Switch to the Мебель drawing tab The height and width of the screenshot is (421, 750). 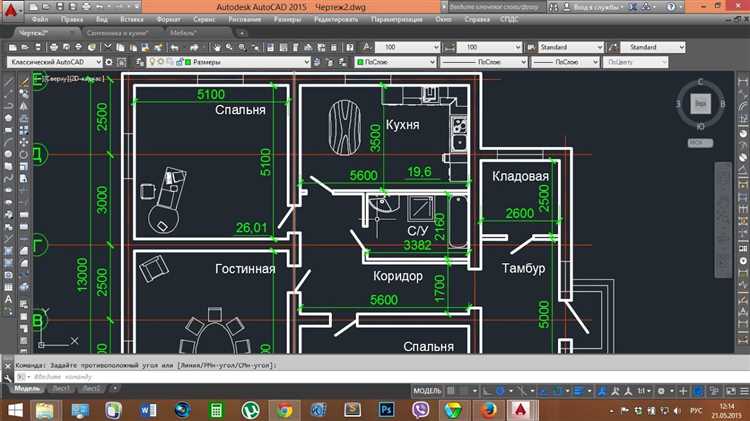184,33
